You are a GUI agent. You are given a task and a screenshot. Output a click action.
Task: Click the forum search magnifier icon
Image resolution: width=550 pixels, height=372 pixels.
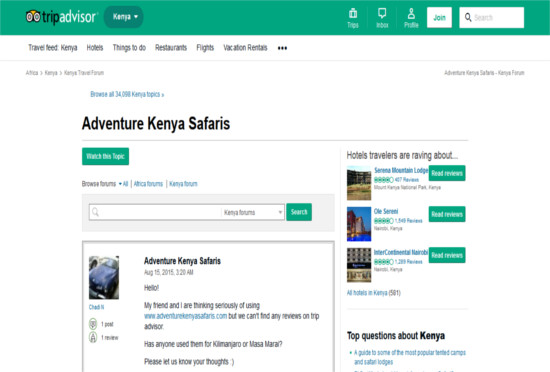[x=95, y=212]
